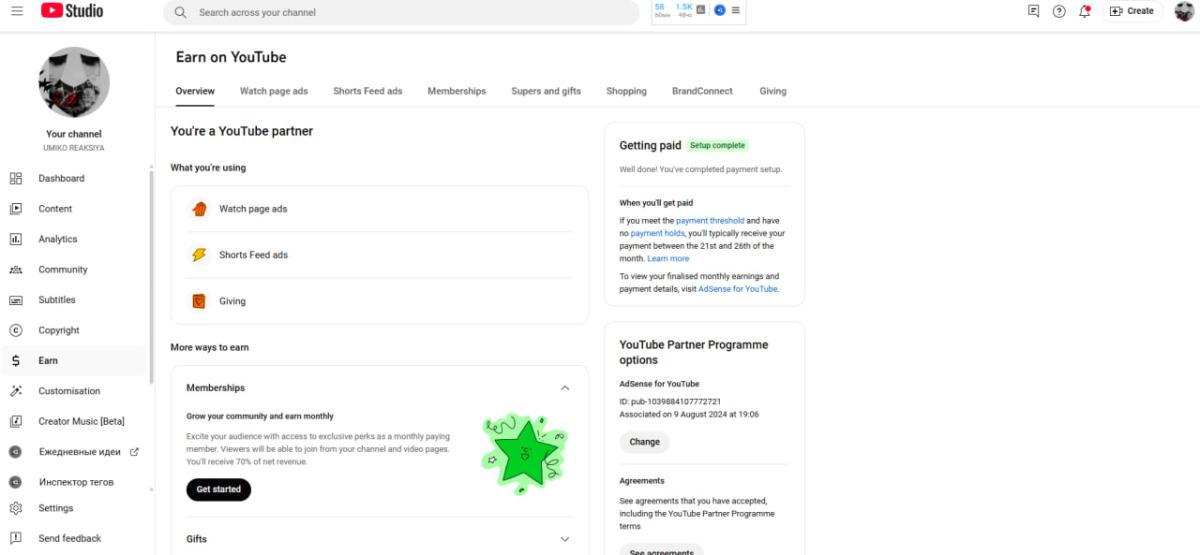
Task: Open Инспектор тегов in the sidebar
Action: point(76,482)
